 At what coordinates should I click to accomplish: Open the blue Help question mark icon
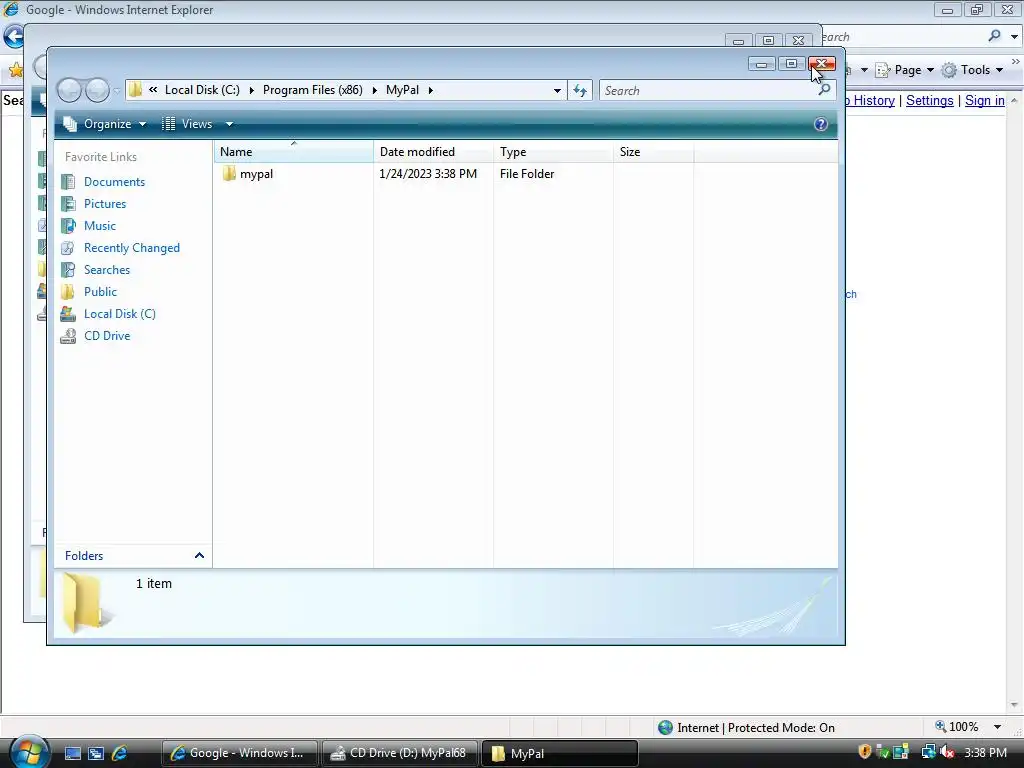pos(821,124)
